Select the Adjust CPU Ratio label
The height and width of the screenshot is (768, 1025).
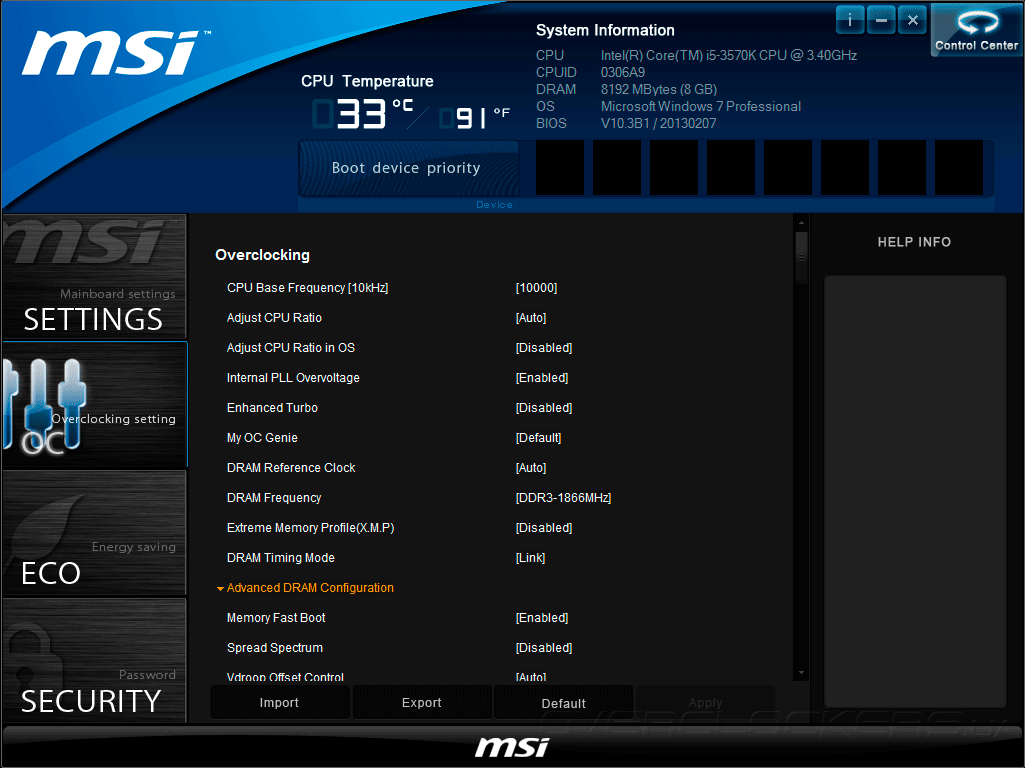[x=274, y=318]
